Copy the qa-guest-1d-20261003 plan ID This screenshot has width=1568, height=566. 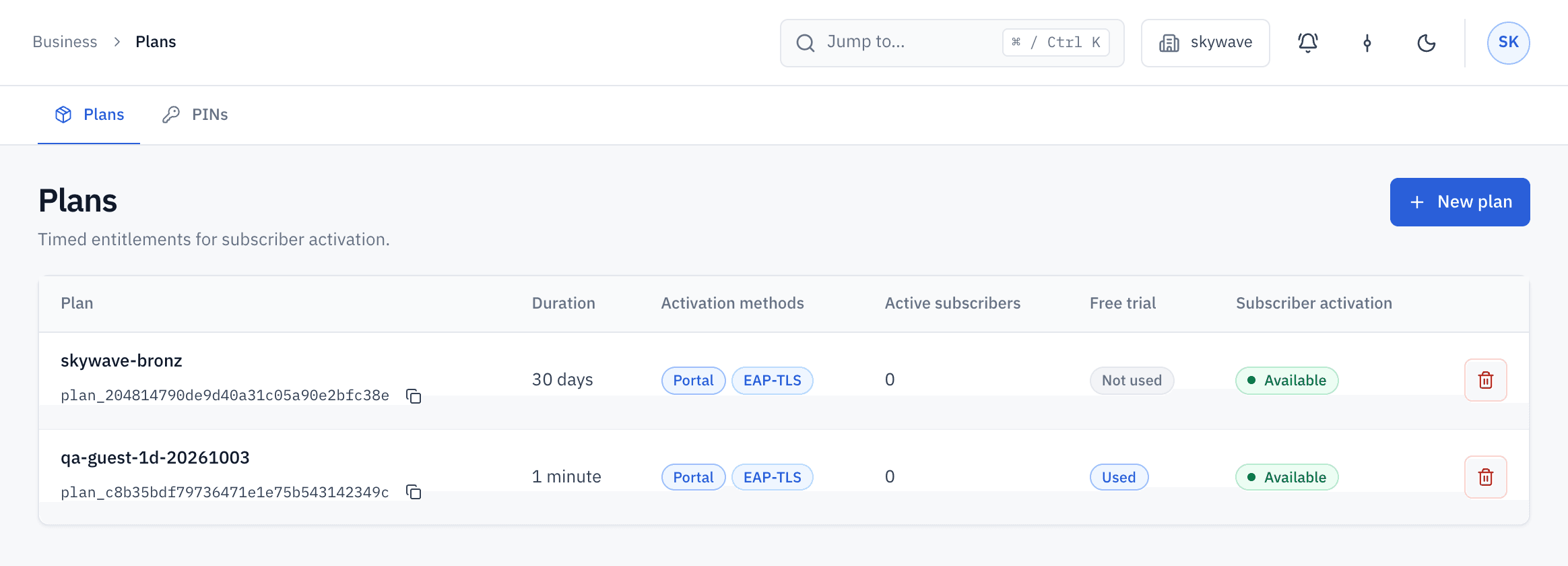414,493
